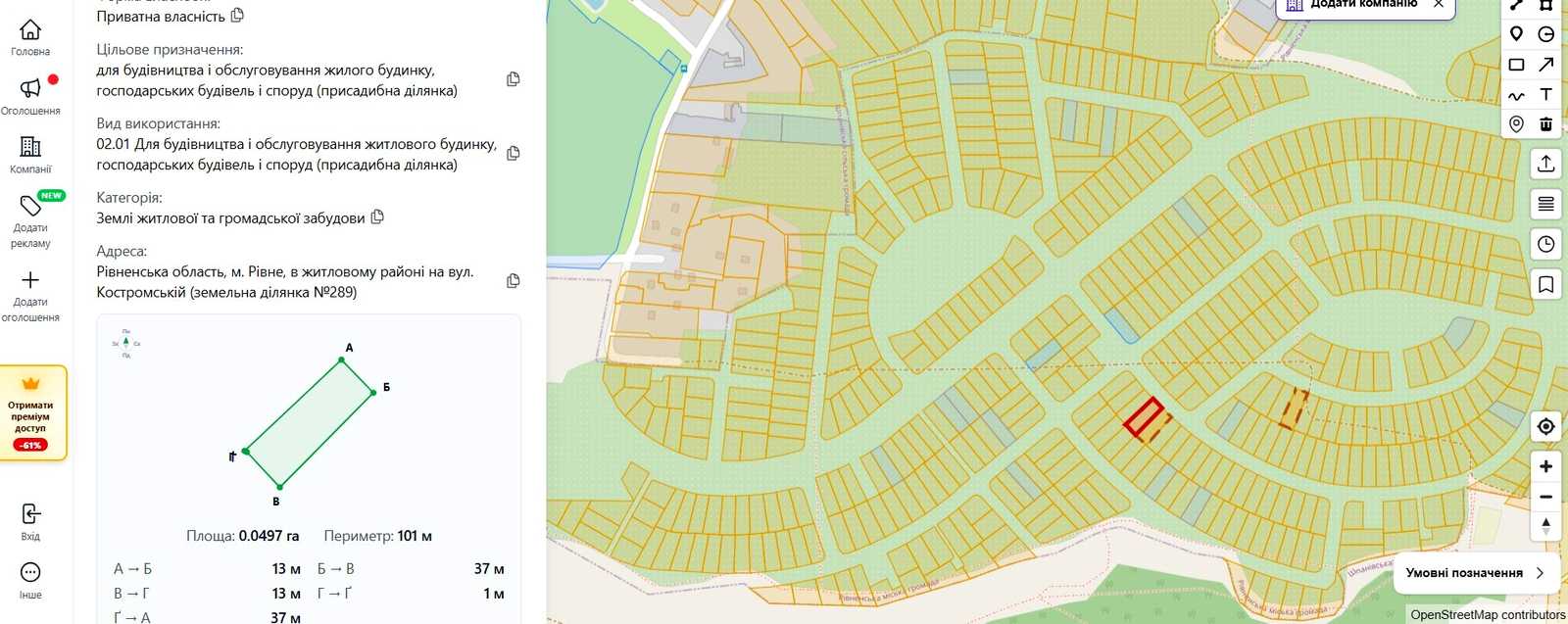The image size is (1568, 624).
Task: Click the Б → В side length row
Action: [x=411, y=569]
